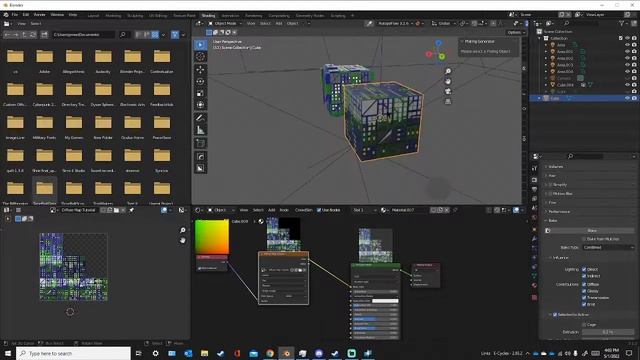Choose the Annotate pencil tool
640x360 pixels.
click(x=200, y=118)
